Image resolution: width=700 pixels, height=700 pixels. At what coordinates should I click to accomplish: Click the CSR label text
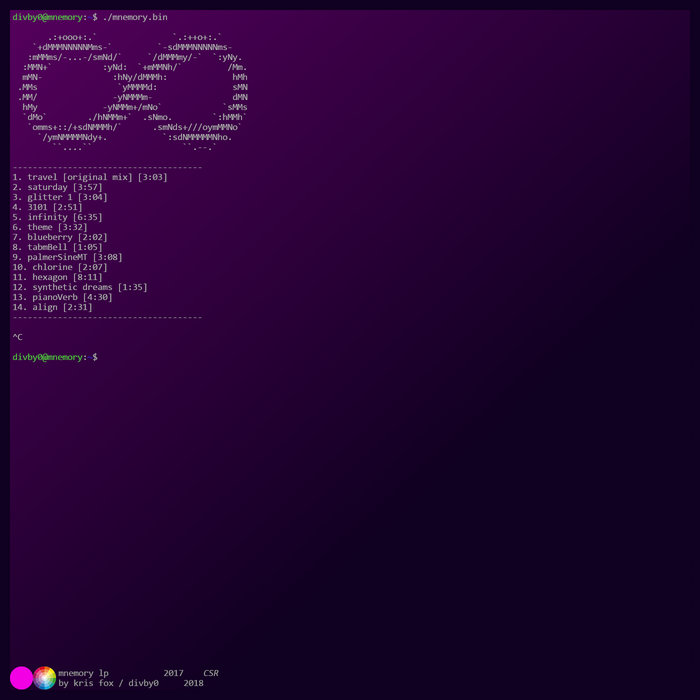point(210,673)
